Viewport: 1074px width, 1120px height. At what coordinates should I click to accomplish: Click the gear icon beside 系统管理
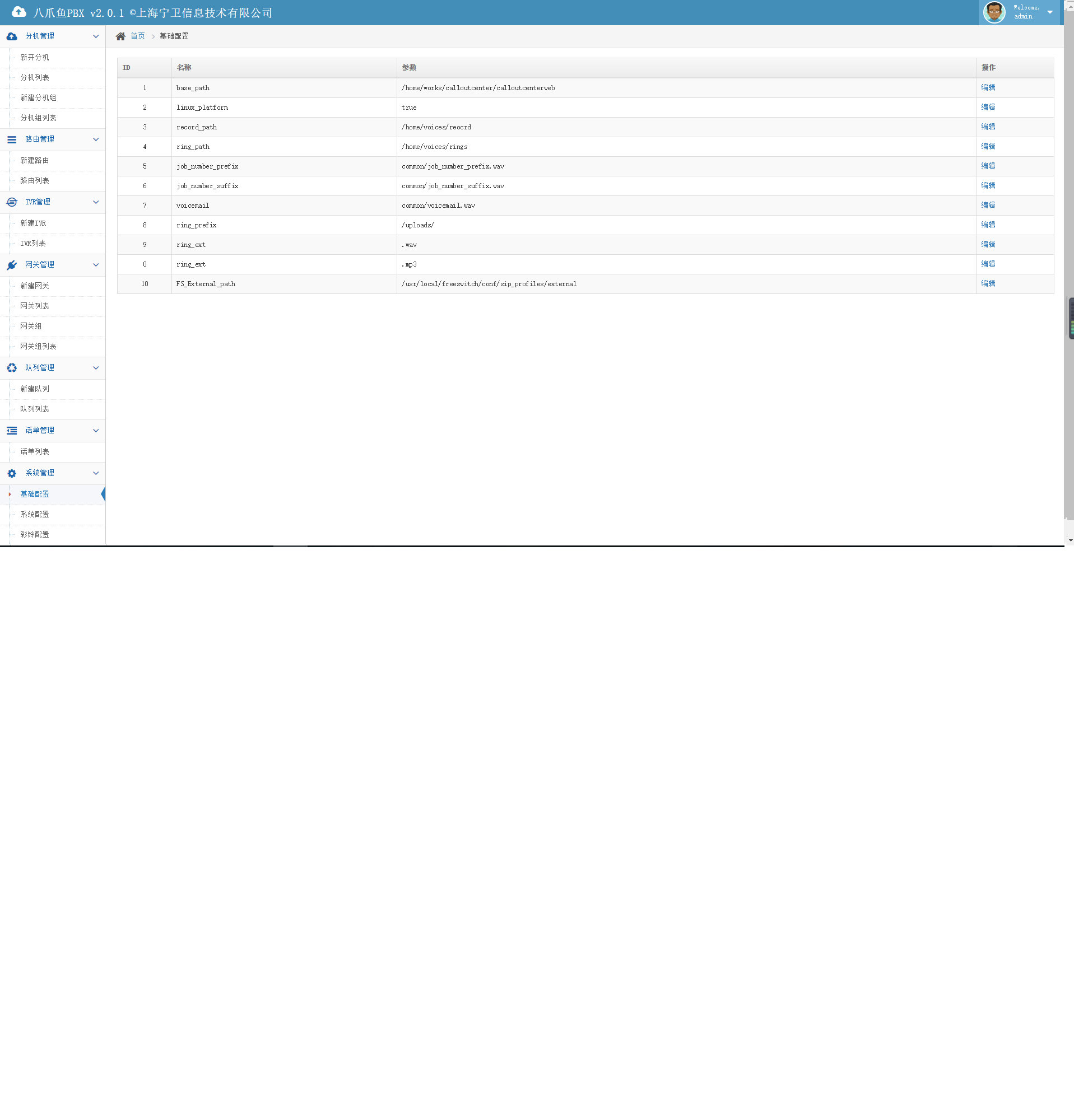[x=12, y=473]
